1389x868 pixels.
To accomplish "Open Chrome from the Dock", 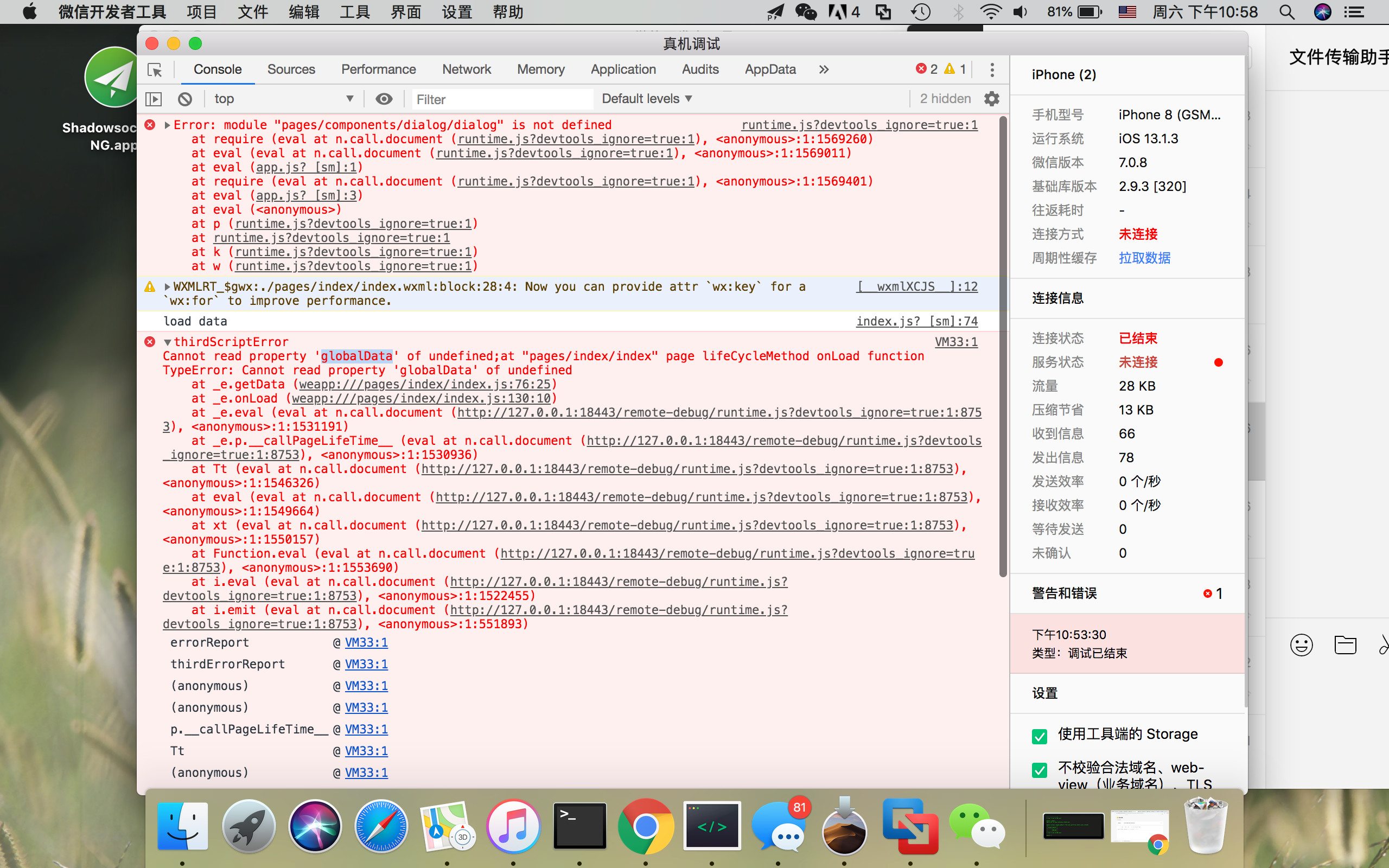I will (x=645, y=827).
